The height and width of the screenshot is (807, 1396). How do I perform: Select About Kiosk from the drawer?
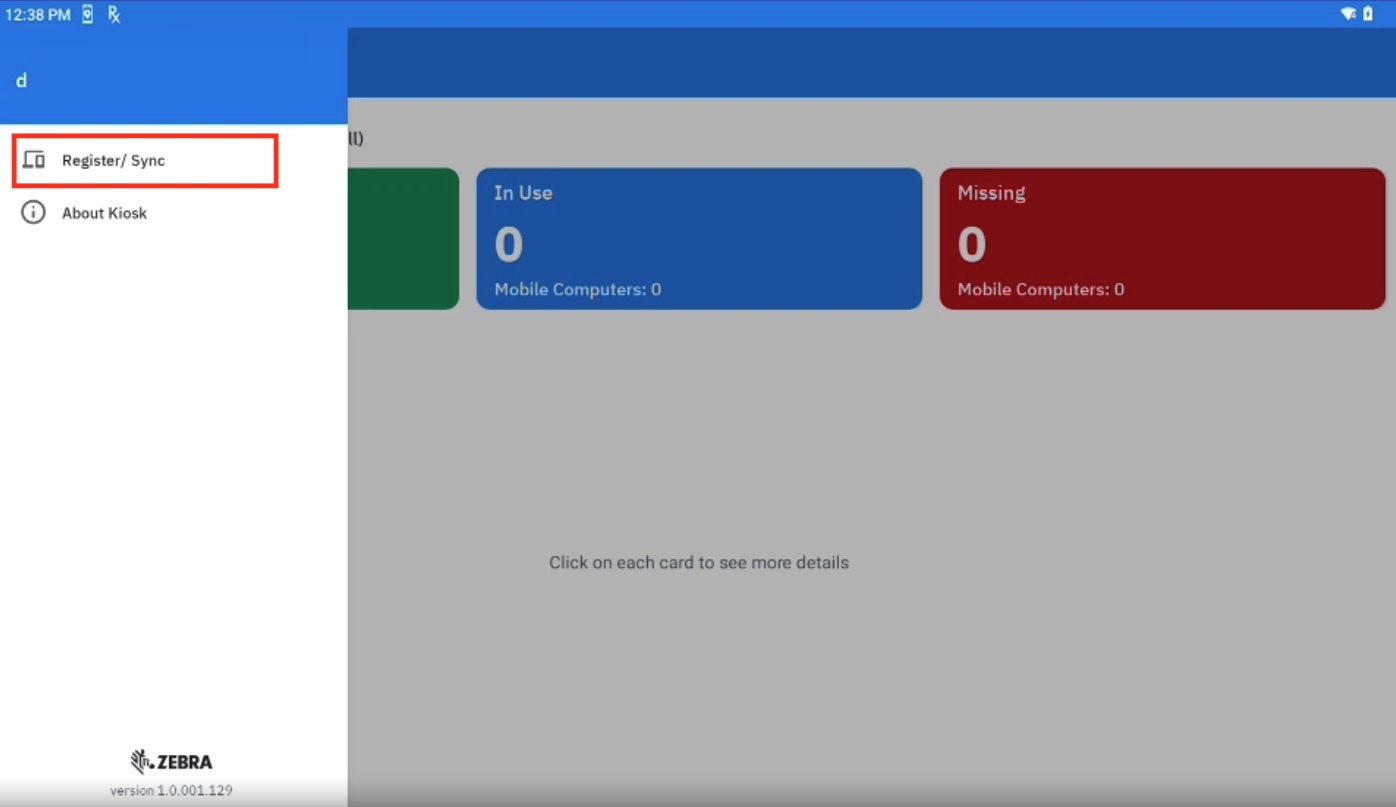(x=104, y=213)
